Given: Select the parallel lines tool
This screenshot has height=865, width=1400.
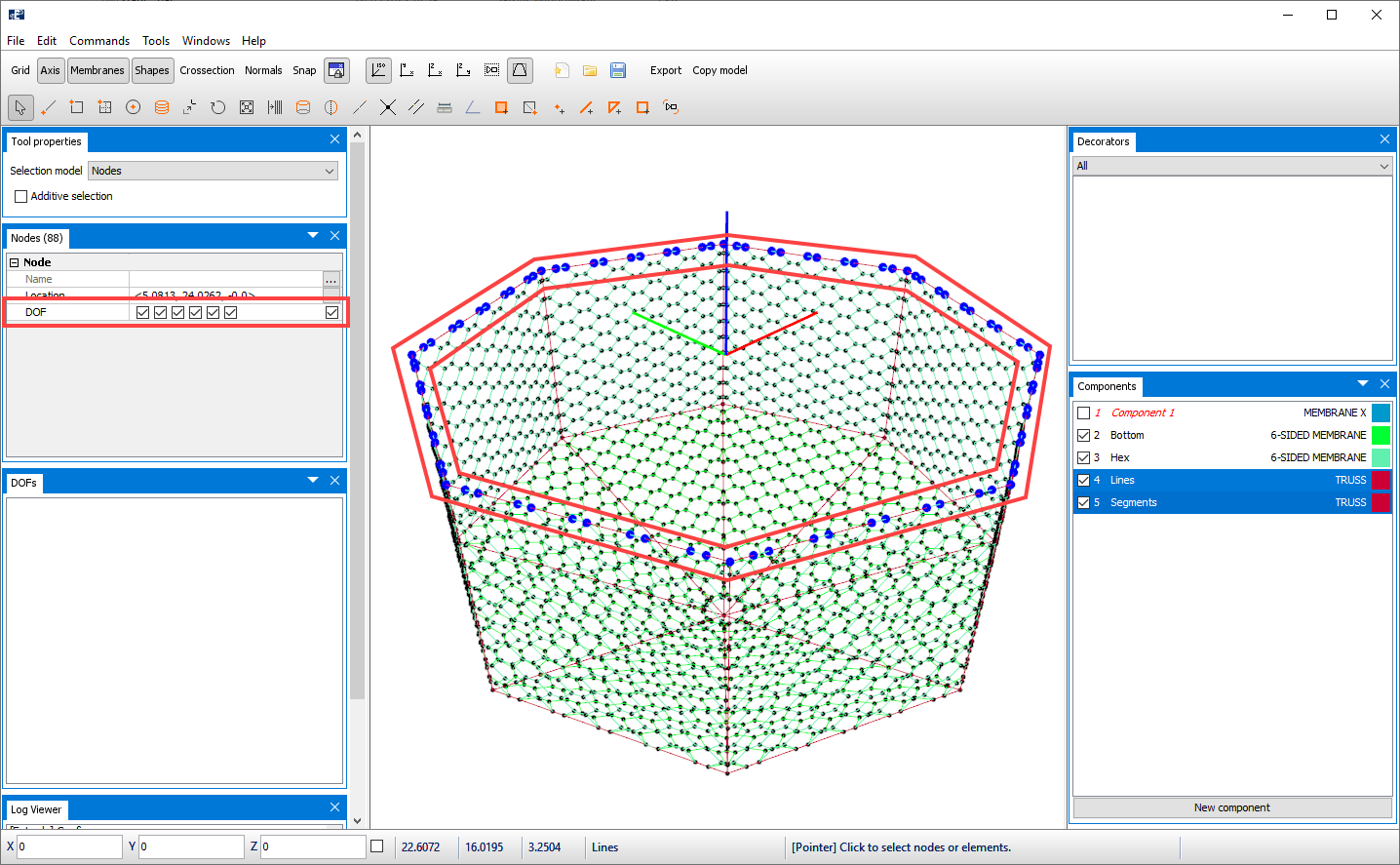Looking at the screenshot, I should (x=416, y=107).
